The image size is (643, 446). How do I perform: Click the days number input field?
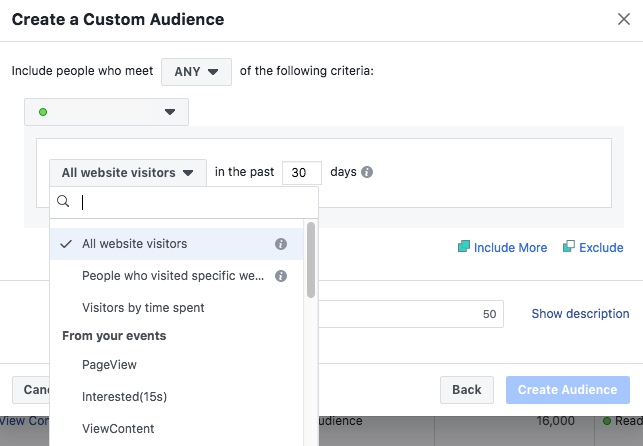tap(302, 173)
